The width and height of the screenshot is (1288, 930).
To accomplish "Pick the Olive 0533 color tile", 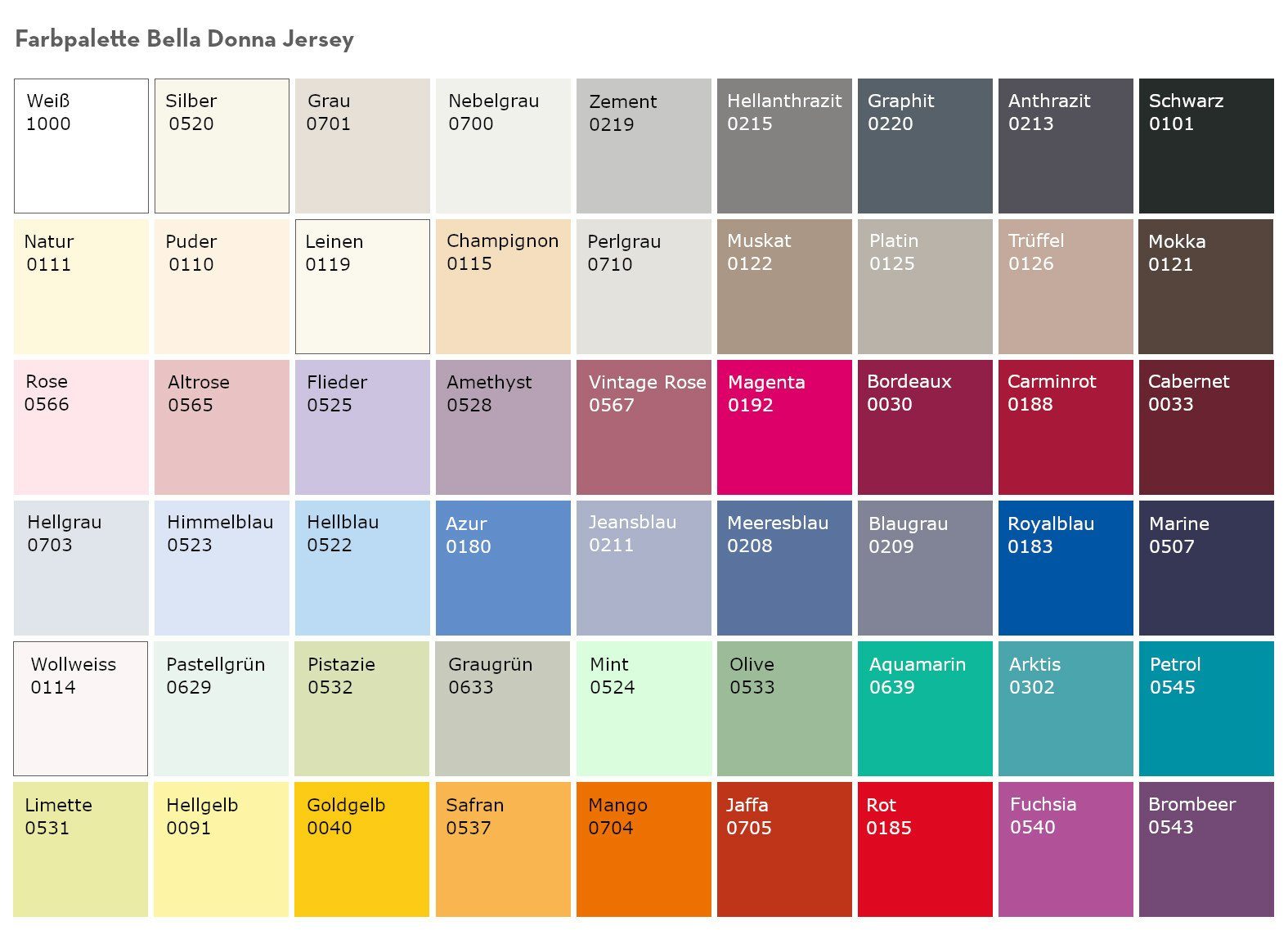I will tap(784, 708).
